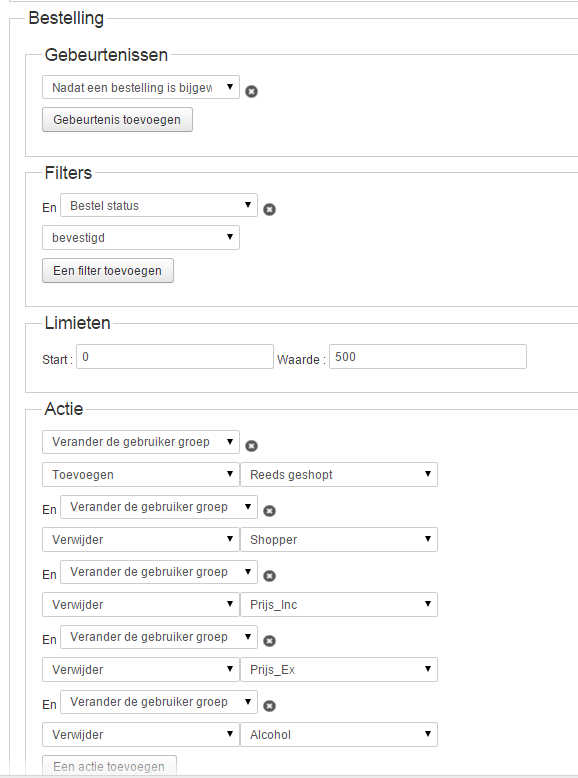The height and width of the screenshot is (778, 578).
Task: Delete the Bestel status filter row
Action: [x=269, y=209]
